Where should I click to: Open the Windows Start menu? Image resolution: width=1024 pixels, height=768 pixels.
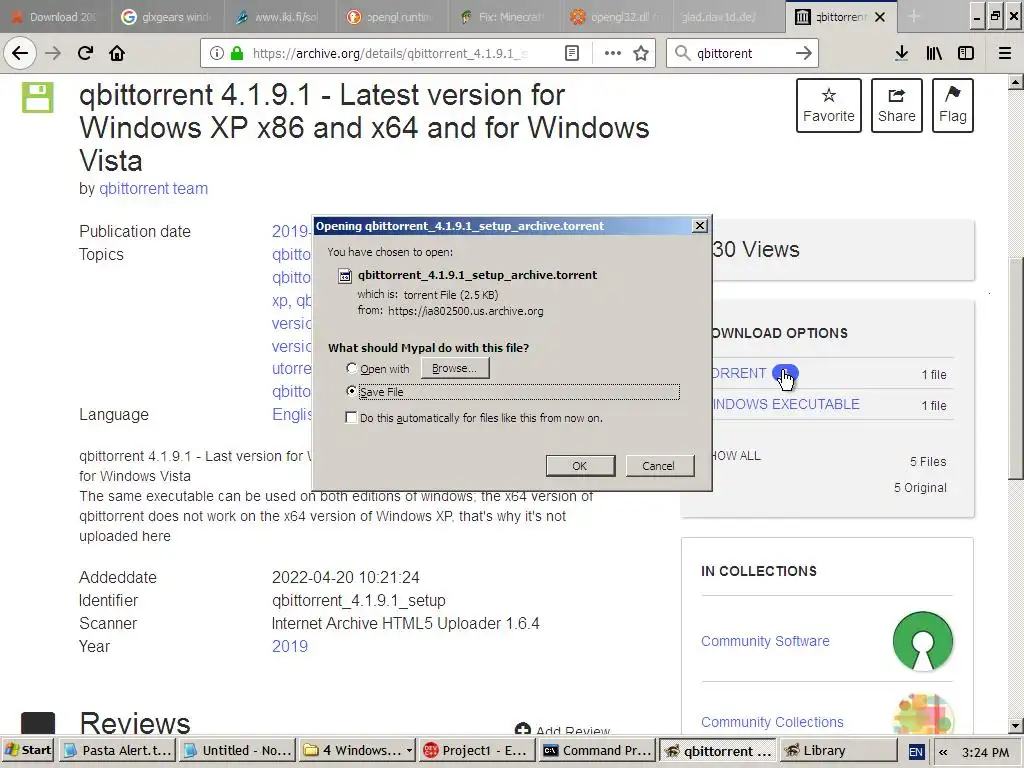click(x=28, y=750)
